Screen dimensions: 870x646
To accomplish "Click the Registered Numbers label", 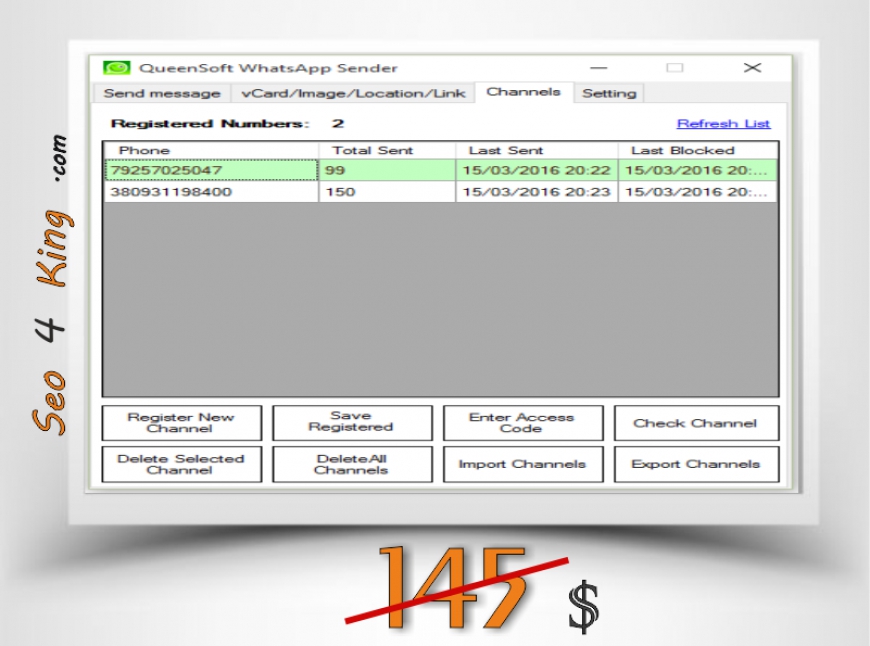I will [210, 123].
